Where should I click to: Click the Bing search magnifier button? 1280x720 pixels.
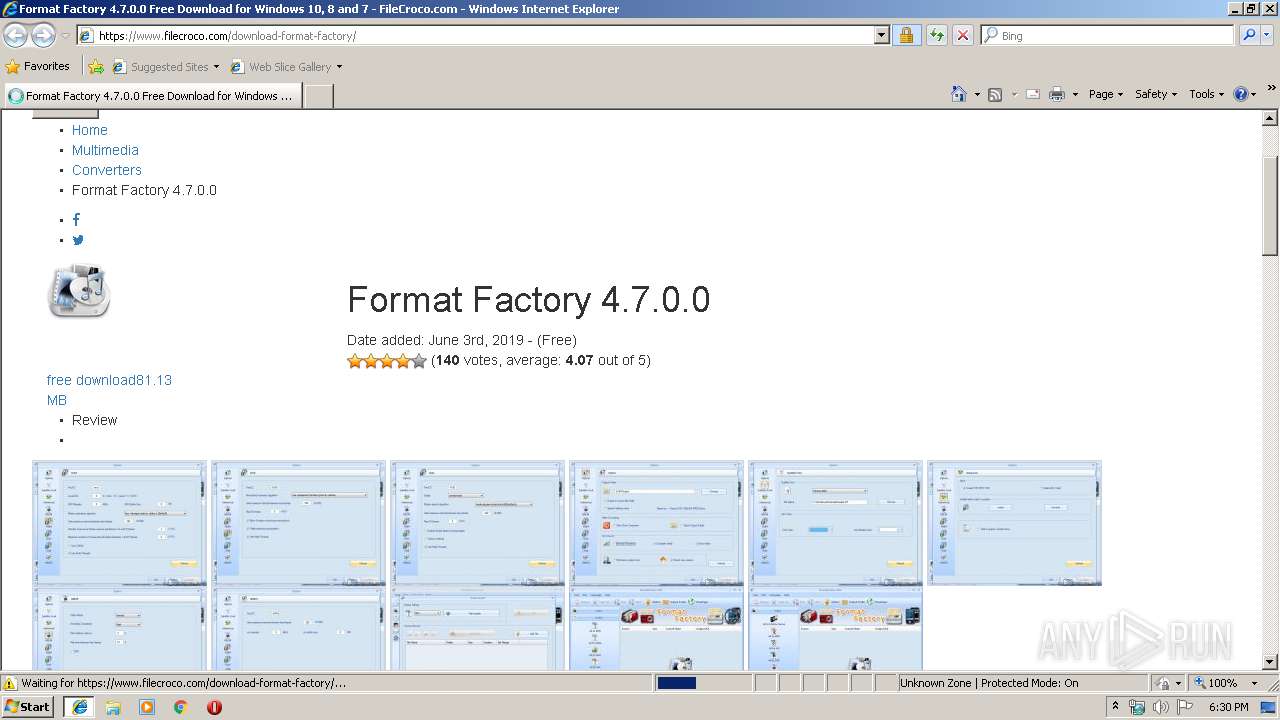tap(1249, 35)
